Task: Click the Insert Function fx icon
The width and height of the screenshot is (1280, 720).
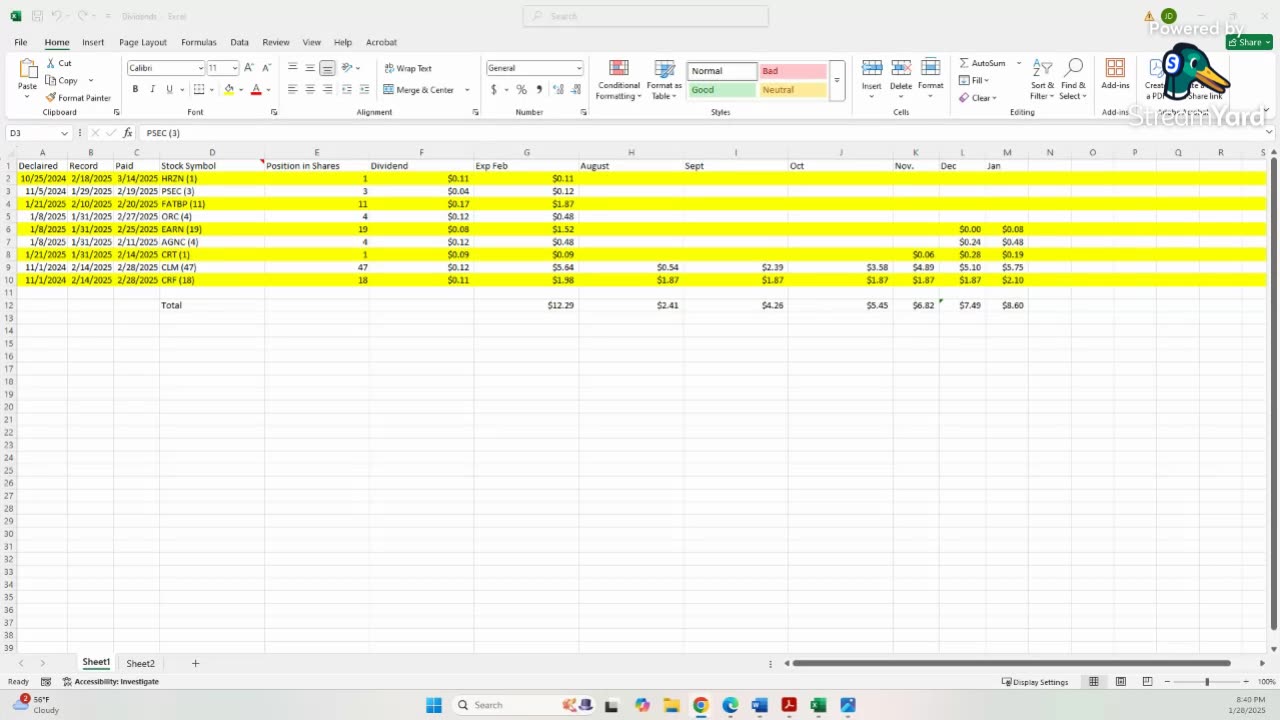Action: click(x=127, y=133)
